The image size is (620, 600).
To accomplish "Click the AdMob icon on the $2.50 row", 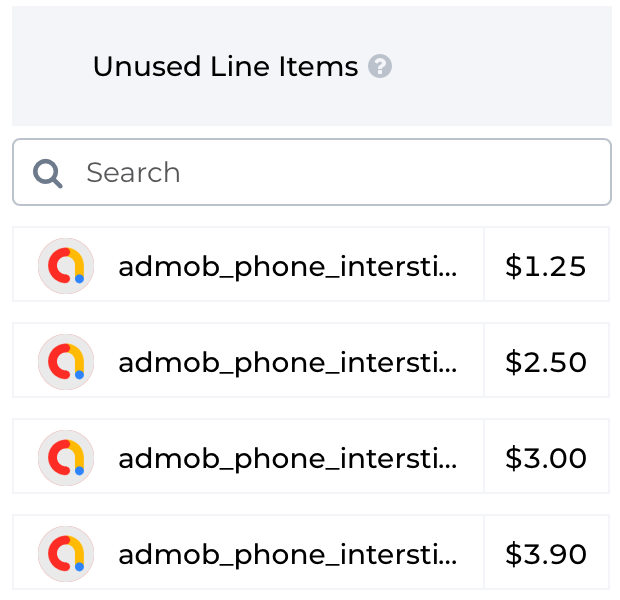I will (66, 362).
